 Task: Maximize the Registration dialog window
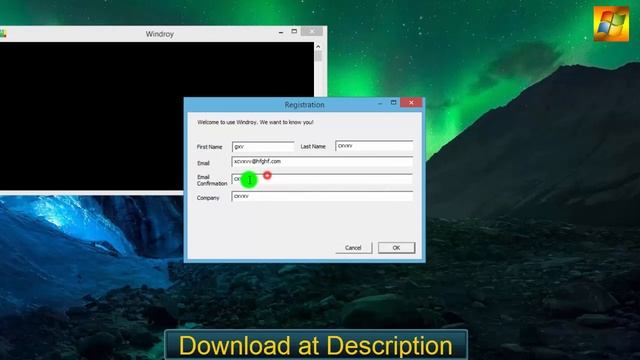click(x=393, y=102)
